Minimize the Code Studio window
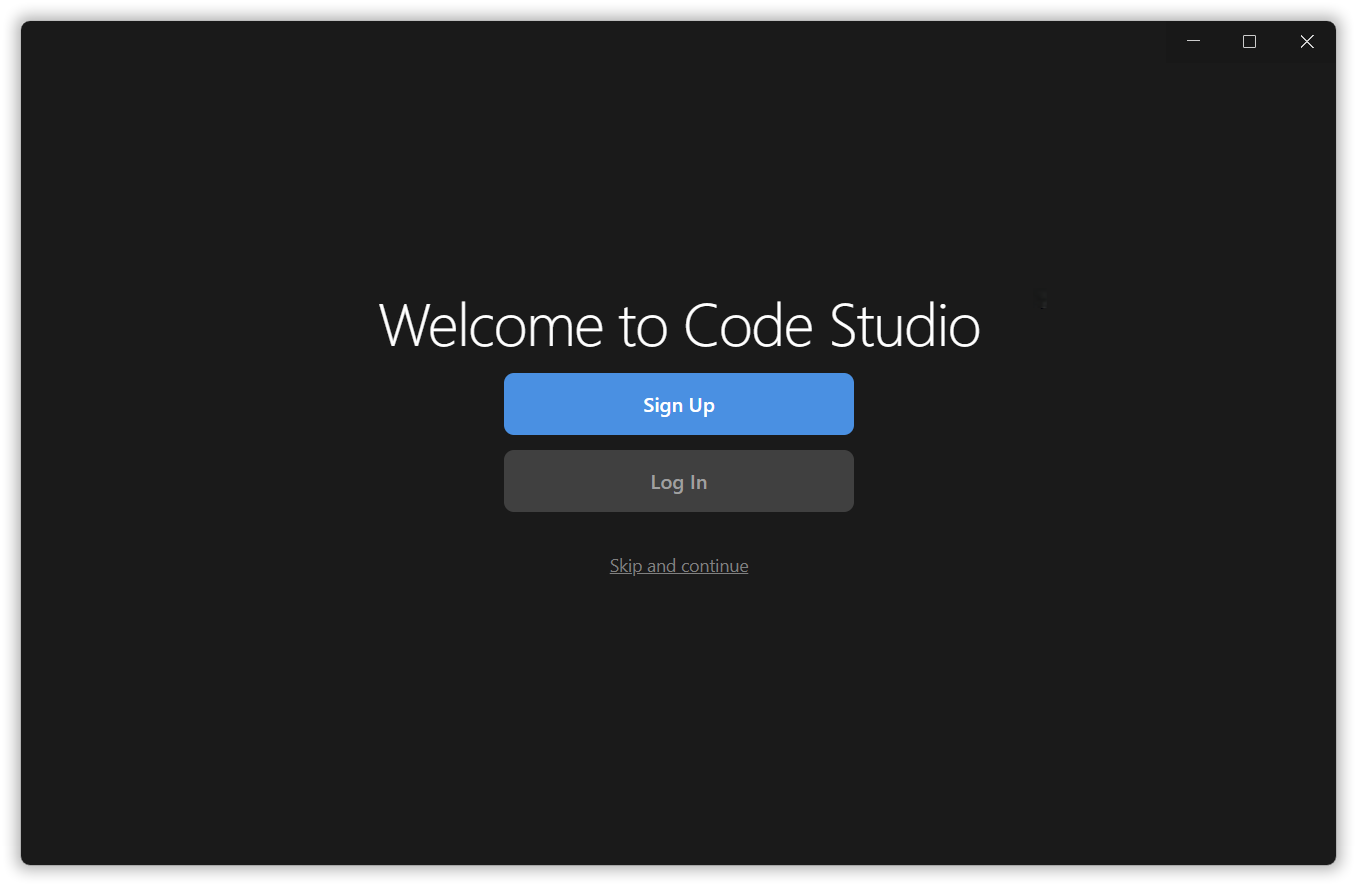This screenshot has width=1357, height=886. click(1193, 41)
